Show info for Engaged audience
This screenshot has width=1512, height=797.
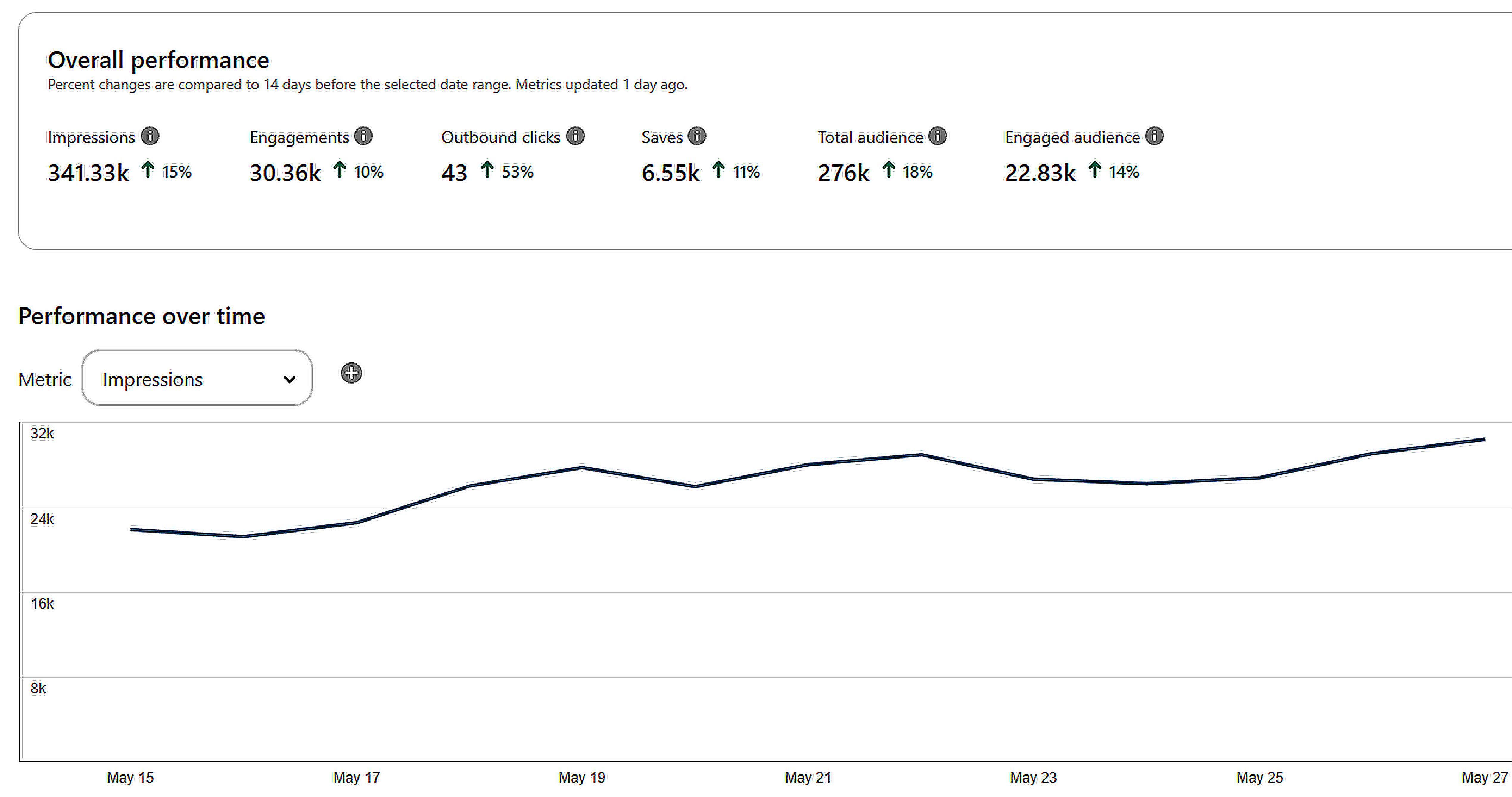click(x=1154, y=136)
